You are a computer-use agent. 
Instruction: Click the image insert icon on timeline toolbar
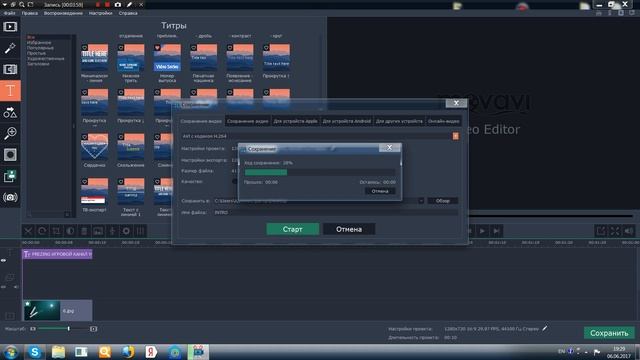tap(98, 231)
